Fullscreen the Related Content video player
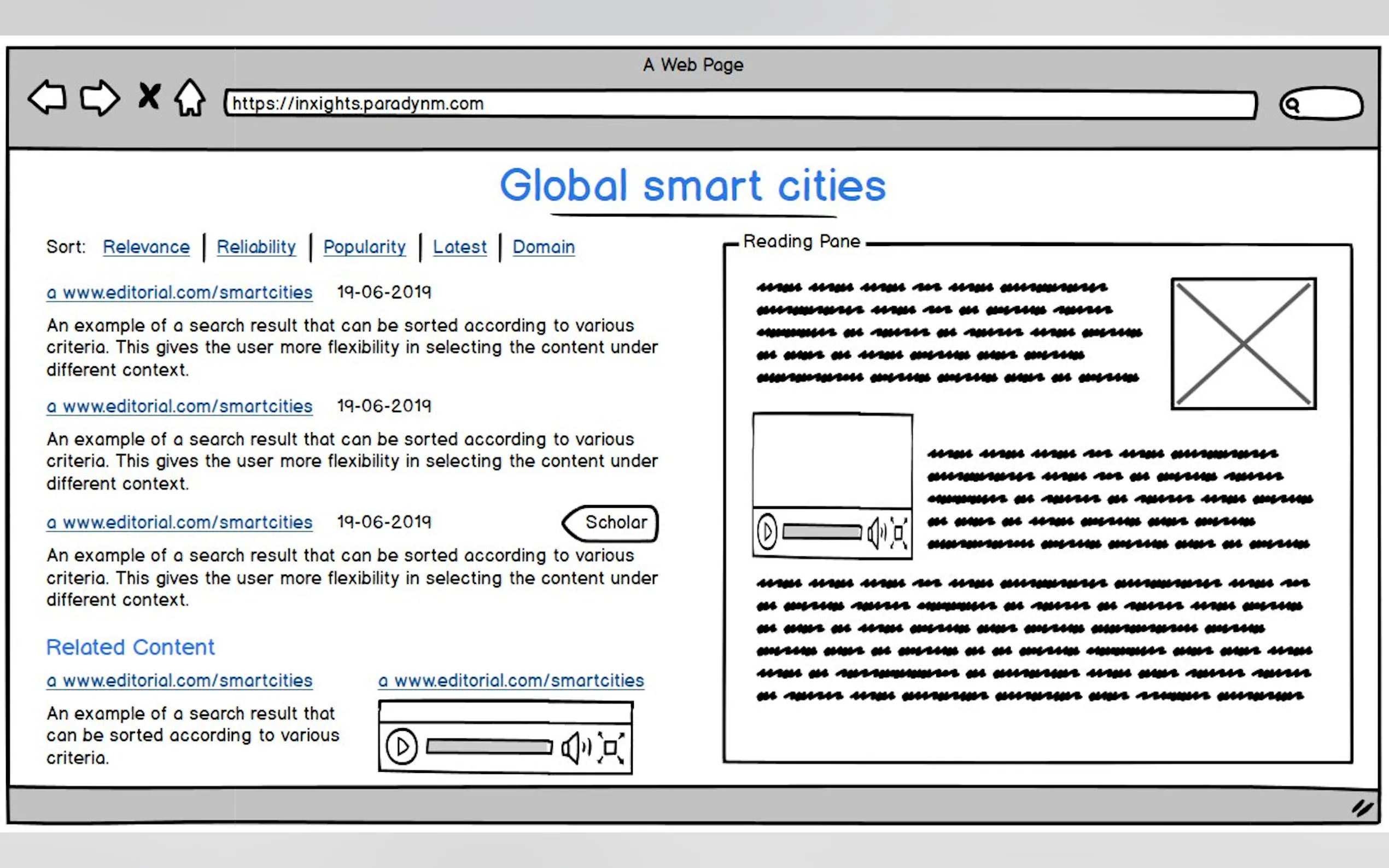The image size is (1389, 868). point(610,747)
